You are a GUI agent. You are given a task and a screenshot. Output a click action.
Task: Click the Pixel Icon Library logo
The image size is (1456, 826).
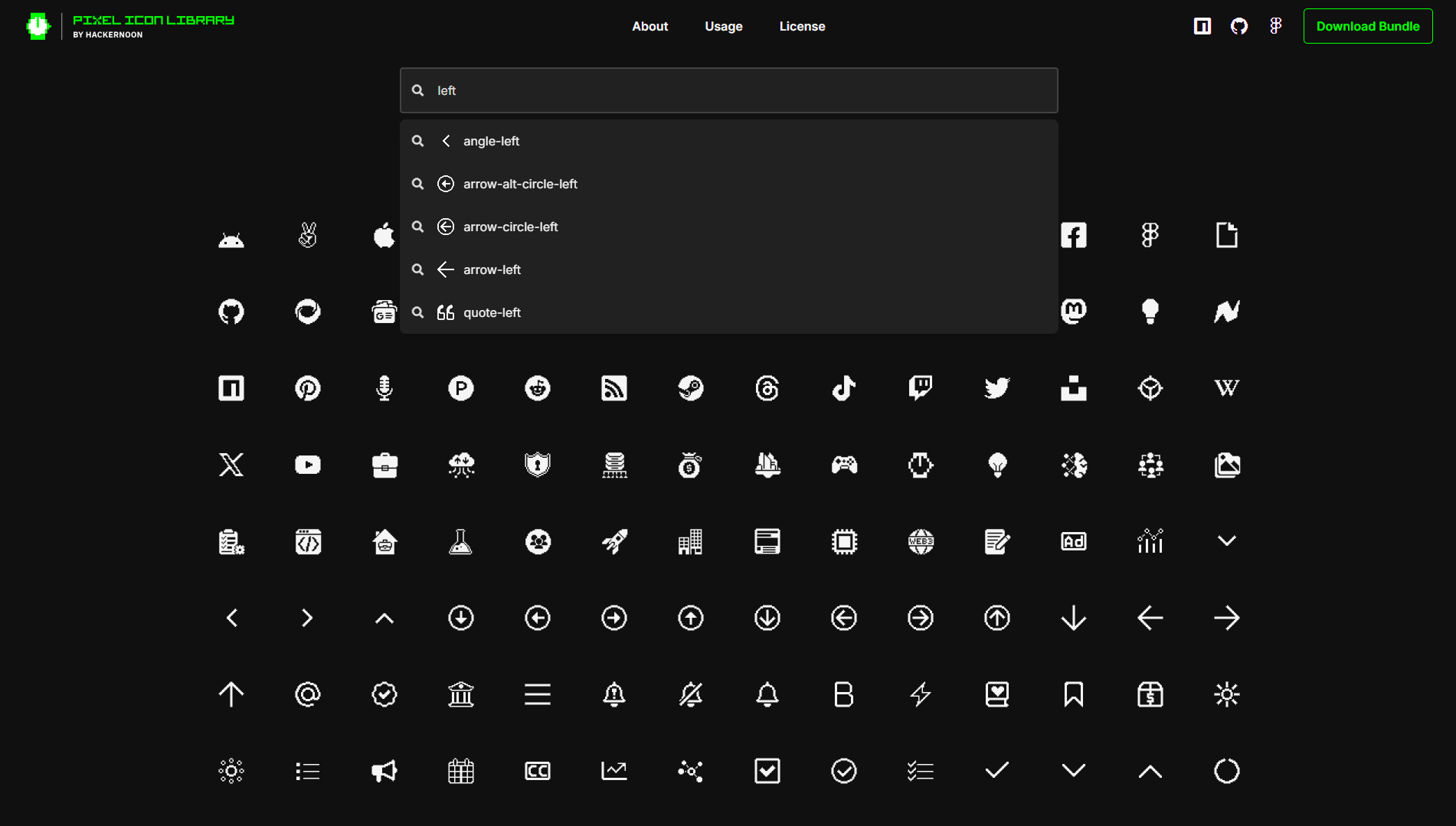click(130, 26)
